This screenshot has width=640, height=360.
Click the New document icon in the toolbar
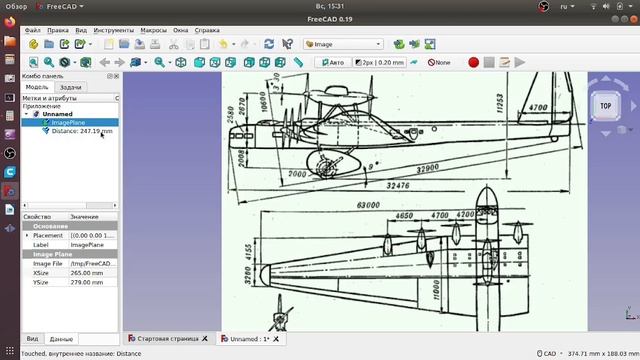click(x=109, y=44)
